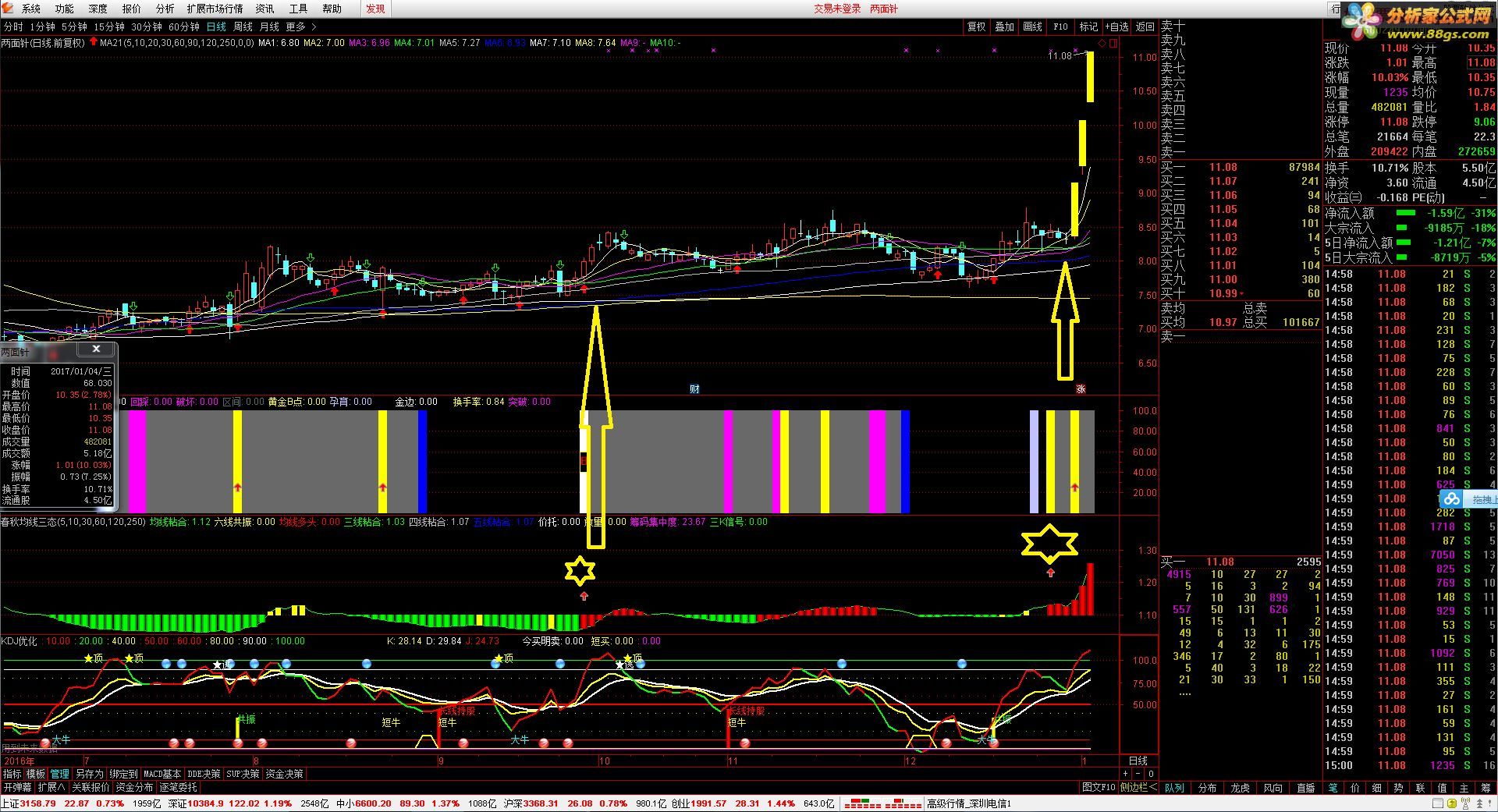Screen dimensions: 1498x812
Task: Click the diamond icon above price axis
Action: 1102,43
